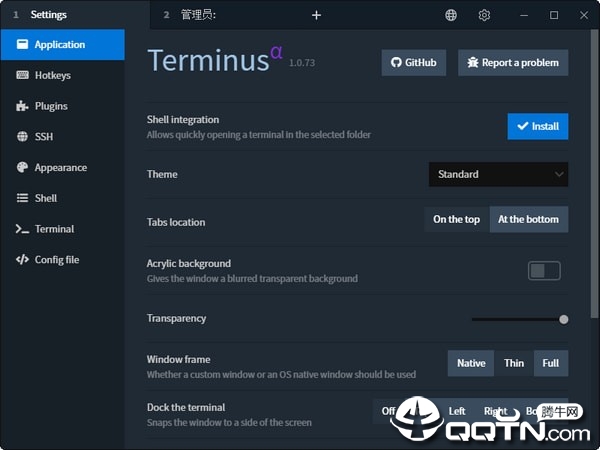Toggle the Acrylic background switch
This screenshot has height=450, width=600.
tap(544, 271)
